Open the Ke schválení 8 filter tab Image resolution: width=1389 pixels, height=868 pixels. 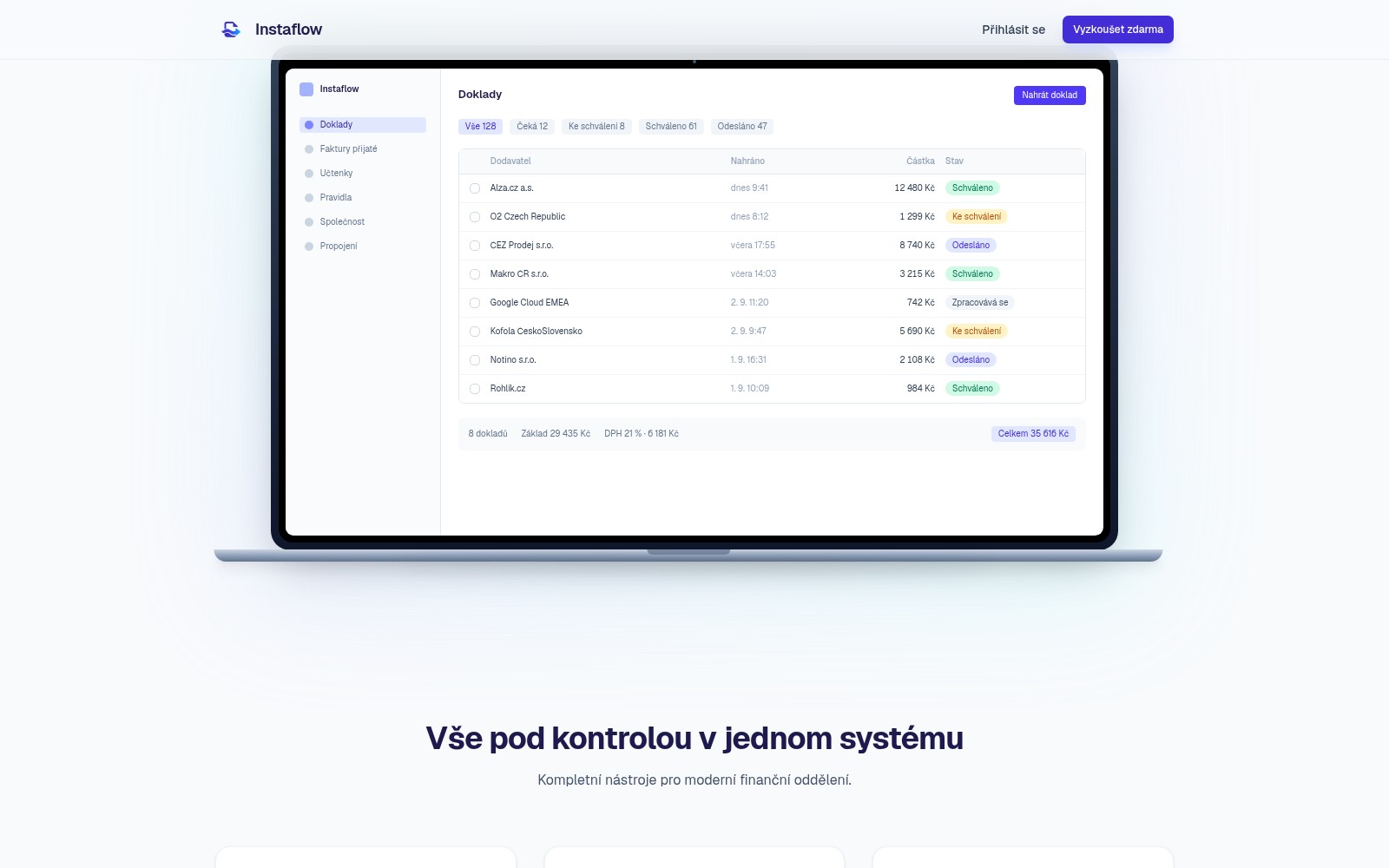596,127
